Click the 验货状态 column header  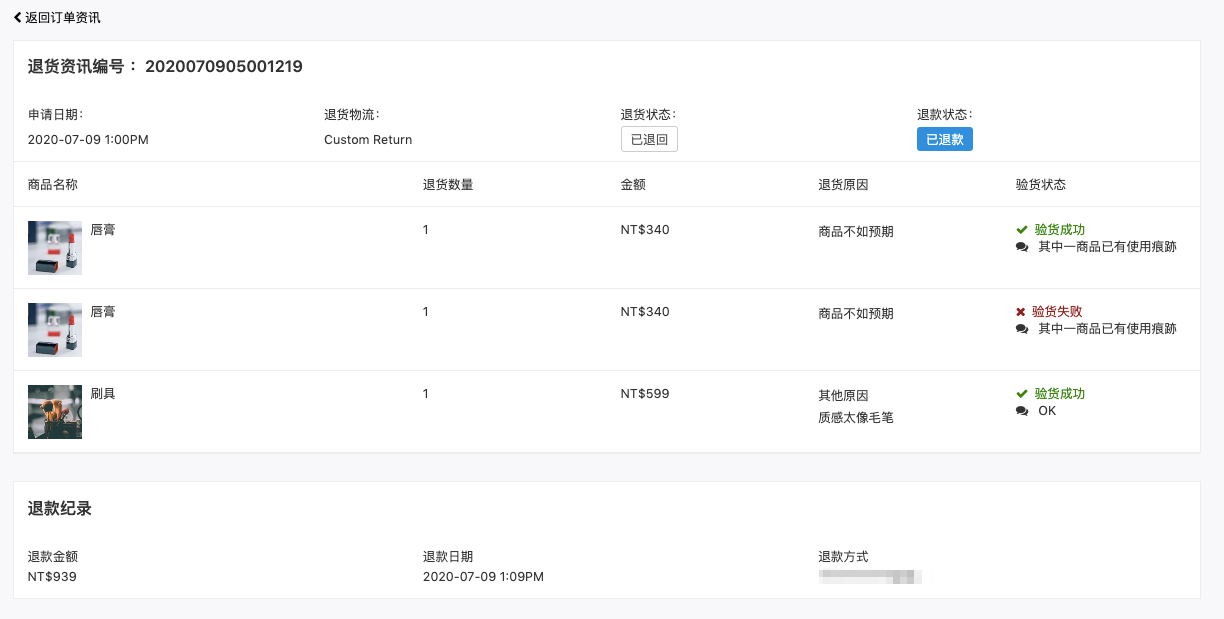pyautogui.click(x=1041, y=185)
